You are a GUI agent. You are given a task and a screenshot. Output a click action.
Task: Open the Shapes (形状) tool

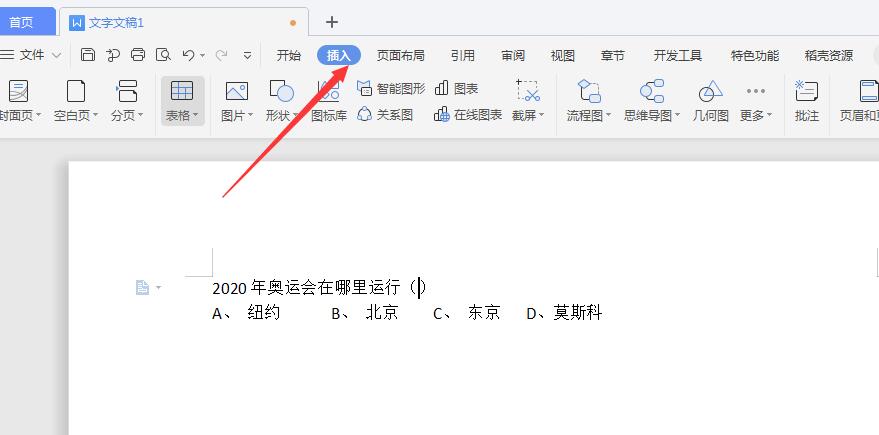point(281,100)
